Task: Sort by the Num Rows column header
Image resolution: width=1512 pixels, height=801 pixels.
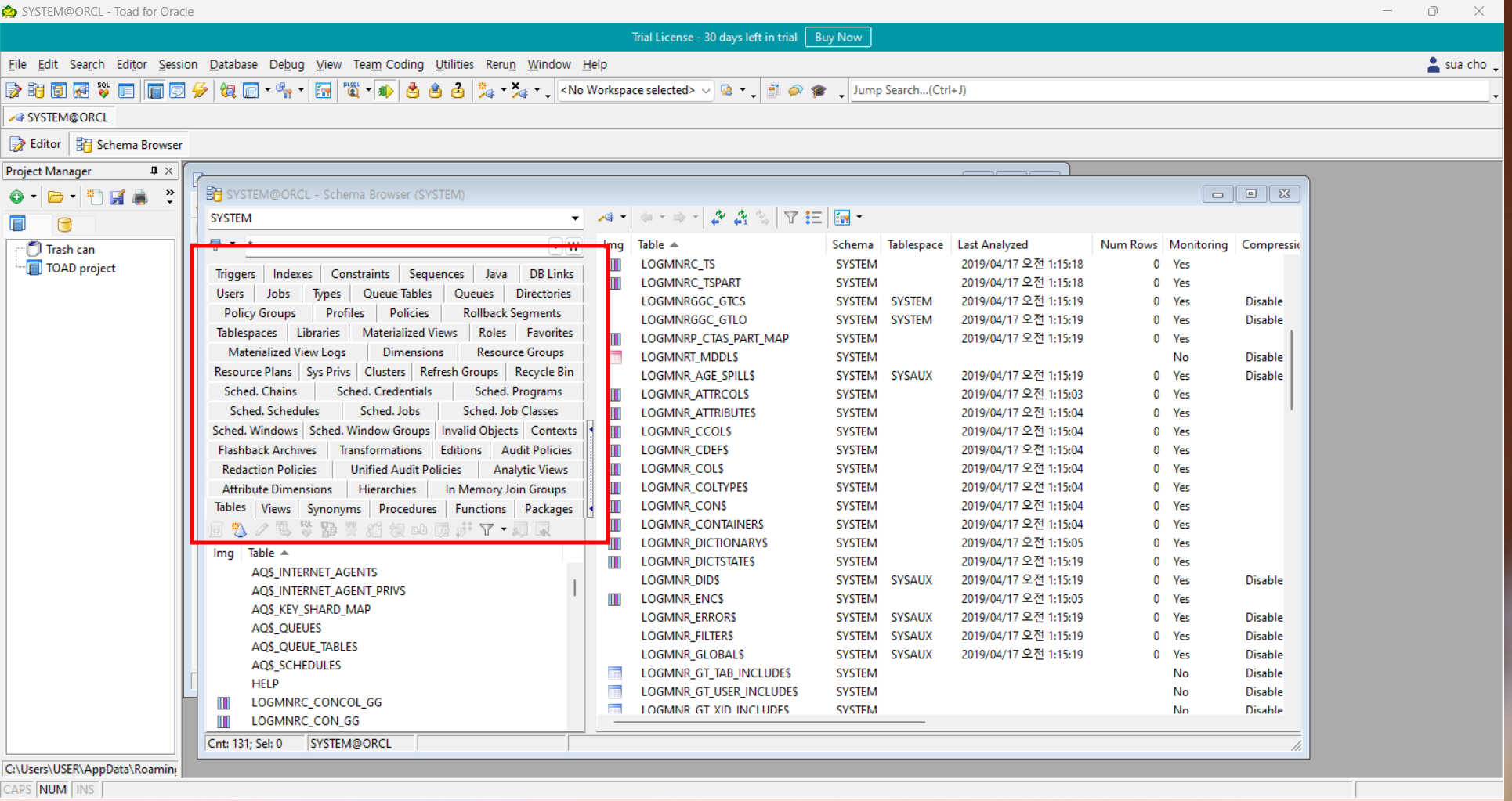Action: 1128,245
